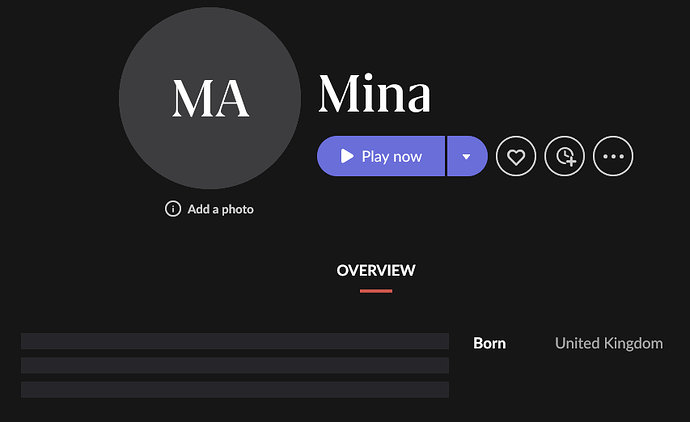Switch to the OVERVIEW tab

(x=376, y=270)
